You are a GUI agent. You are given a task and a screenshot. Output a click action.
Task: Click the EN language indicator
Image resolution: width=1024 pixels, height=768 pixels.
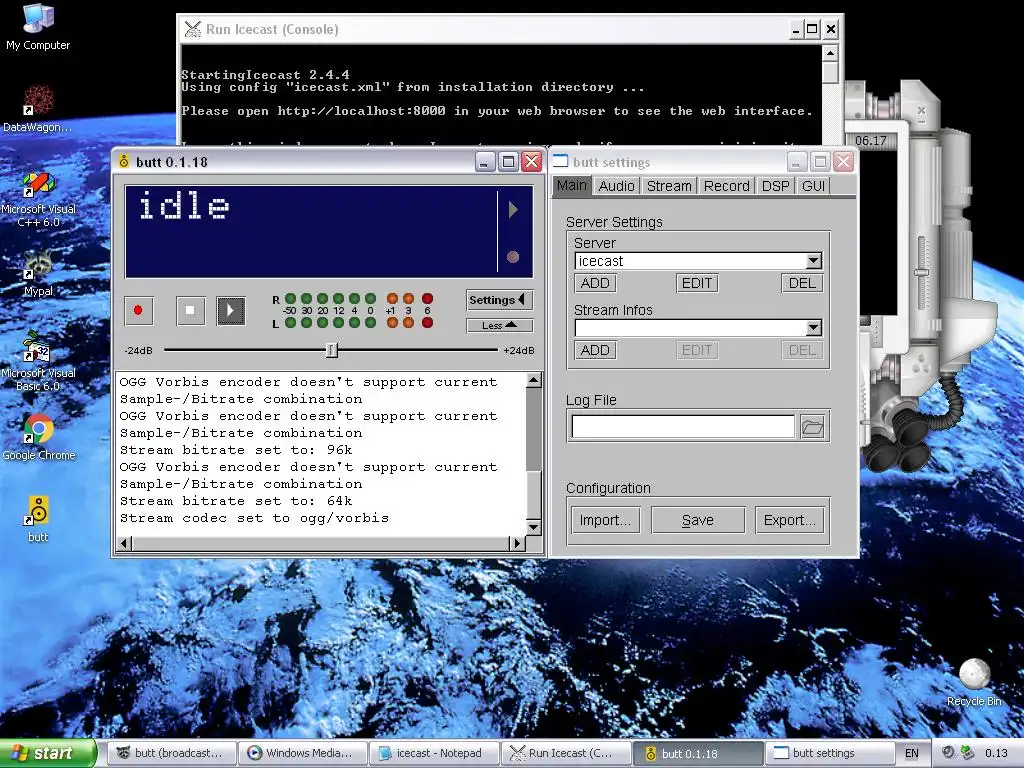pyautogui.click(x=912, y=753)
